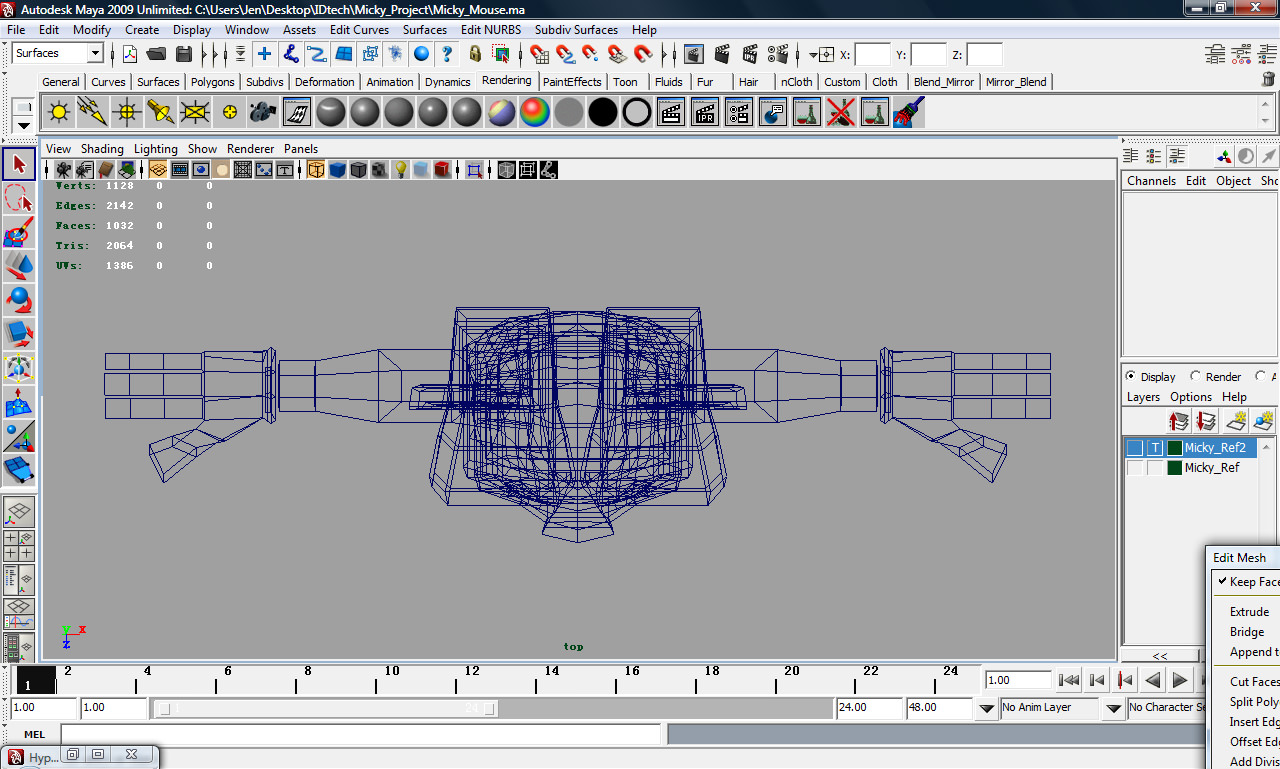Open shelf options down-arrow menu
Screen dimensions: 1280x769
click(24, 126)
